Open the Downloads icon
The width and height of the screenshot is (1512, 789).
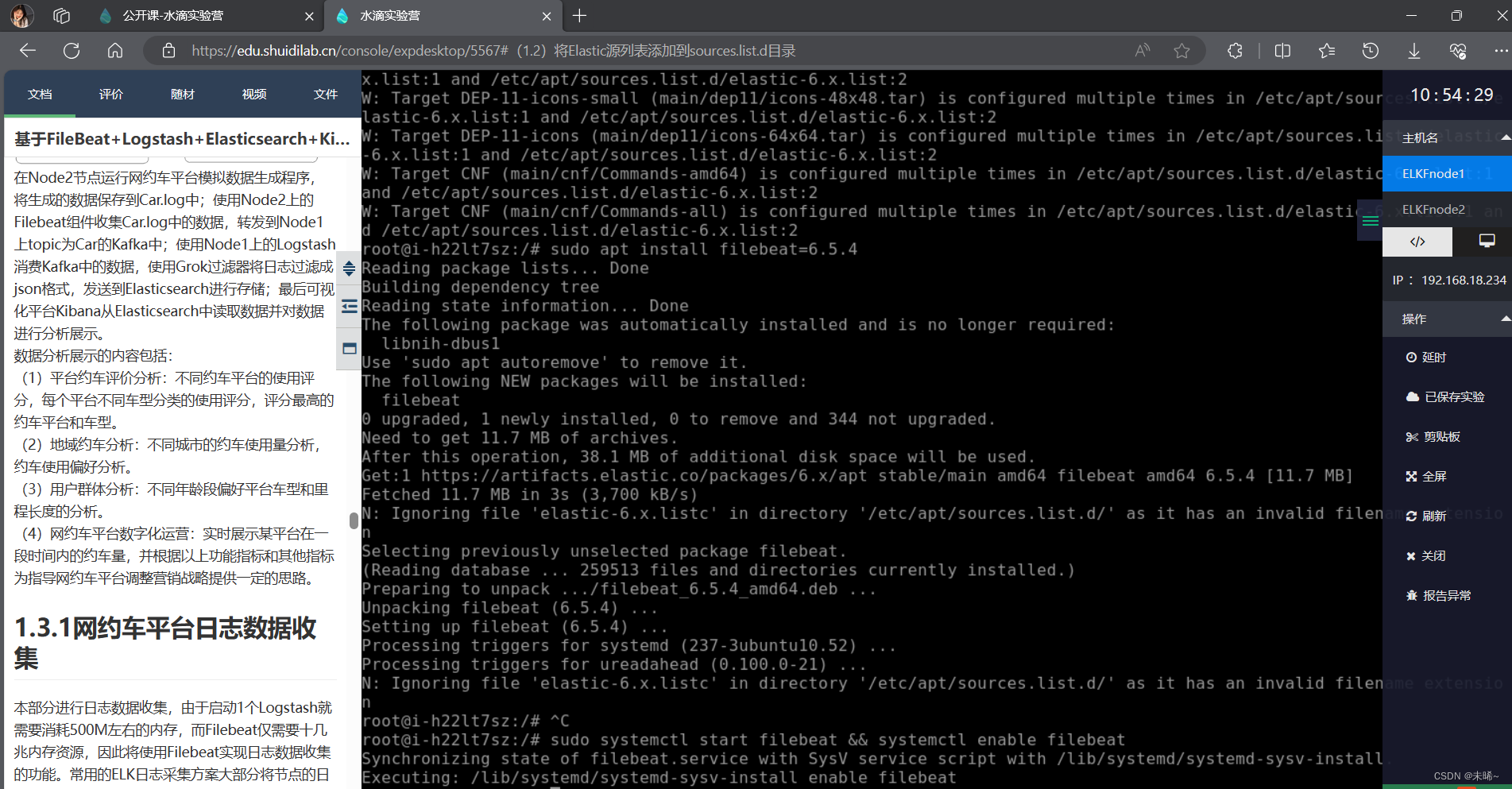pos(1414,51)
